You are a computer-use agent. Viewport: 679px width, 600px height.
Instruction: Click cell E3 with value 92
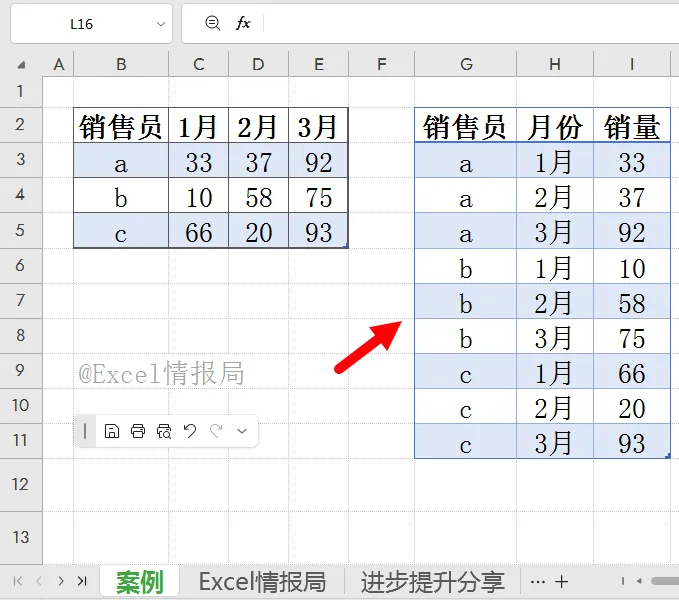click(x=318, y=161)
